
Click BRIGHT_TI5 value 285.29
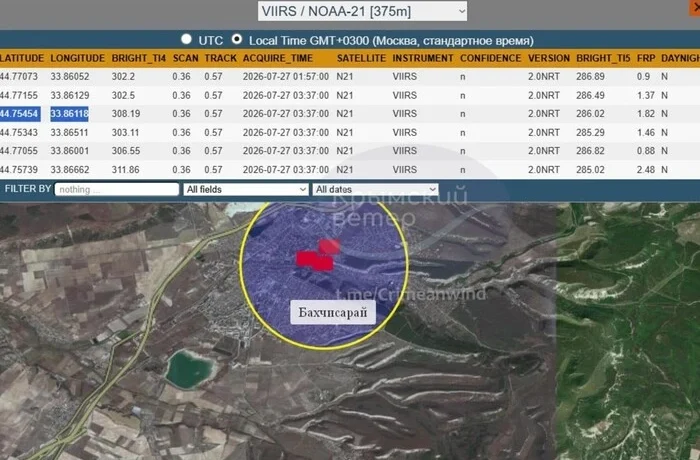tap(590, 133)
